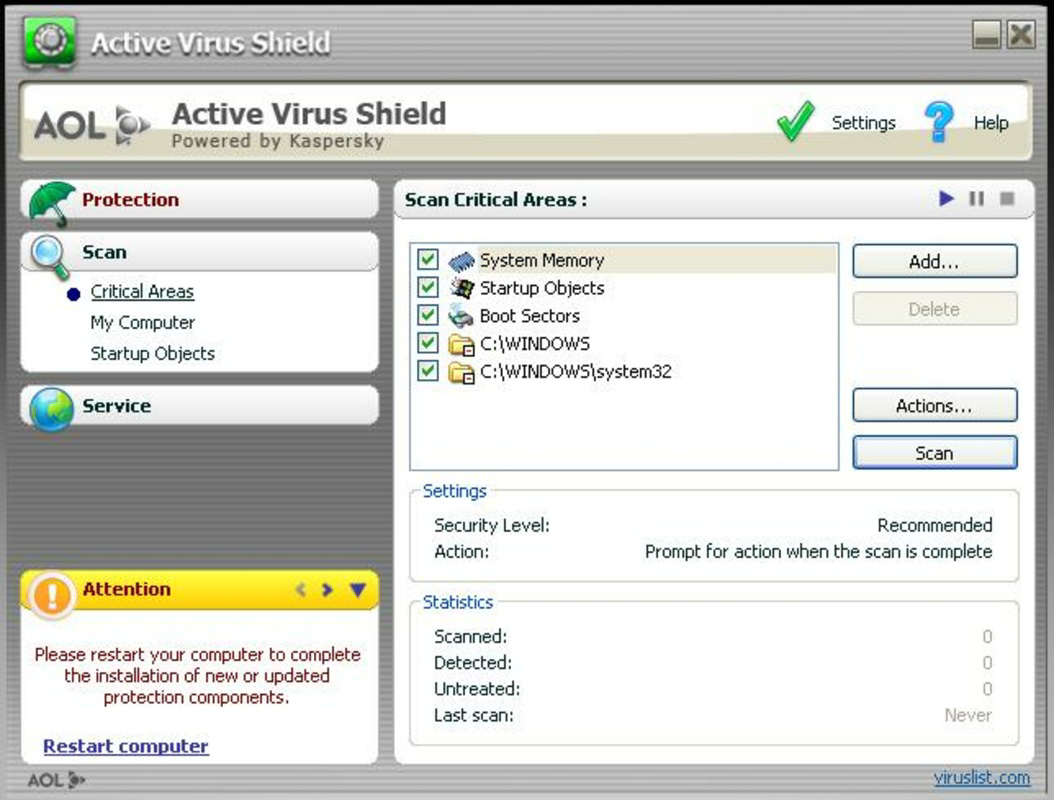The image size is (1054, 800).
Task: Click the Prompt for action value text
Action: point(818,552)
